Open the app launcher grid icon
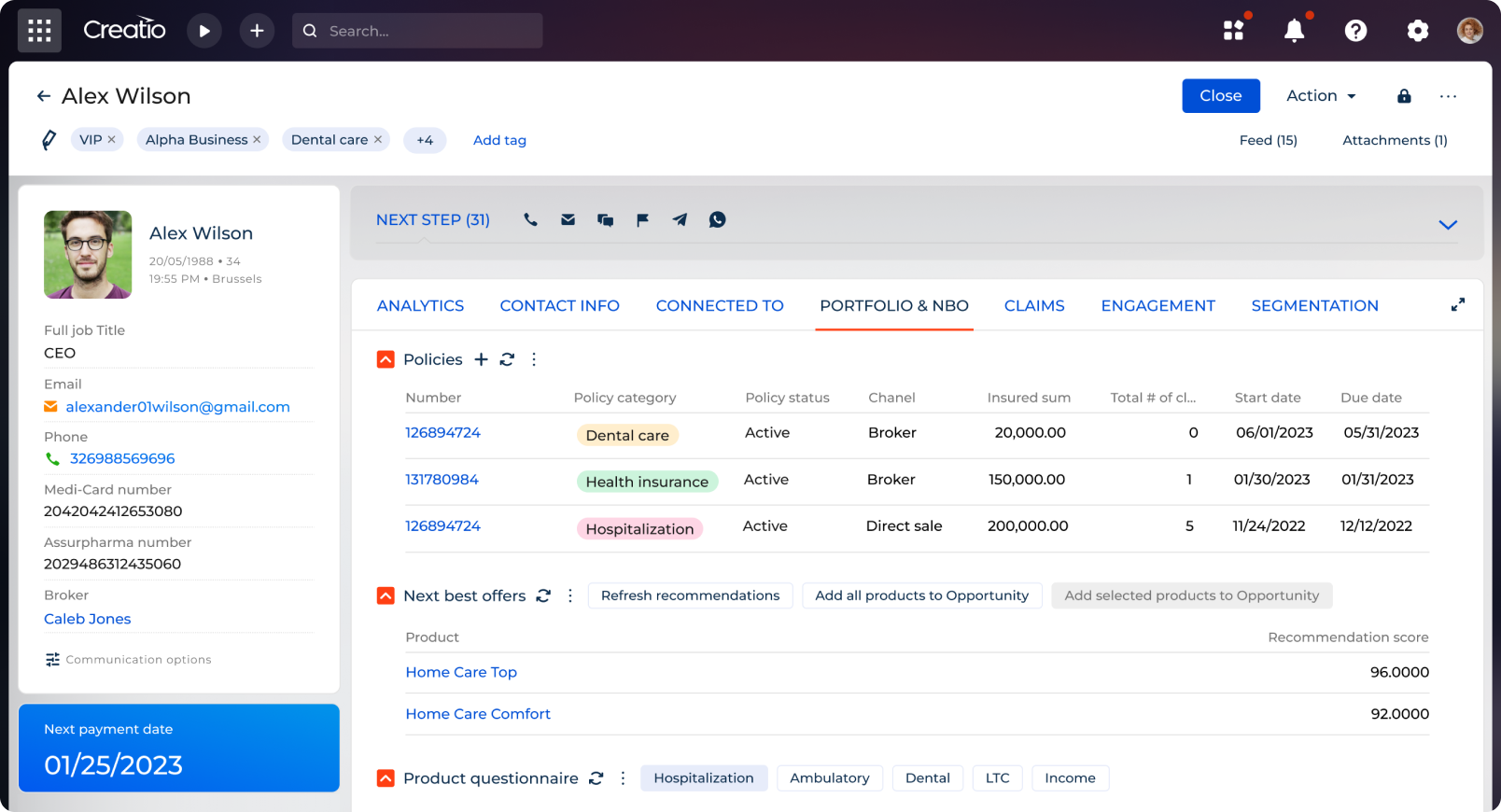Image resolution: width=1501 pixels, height=812 pixels. (x=39, y=31)
